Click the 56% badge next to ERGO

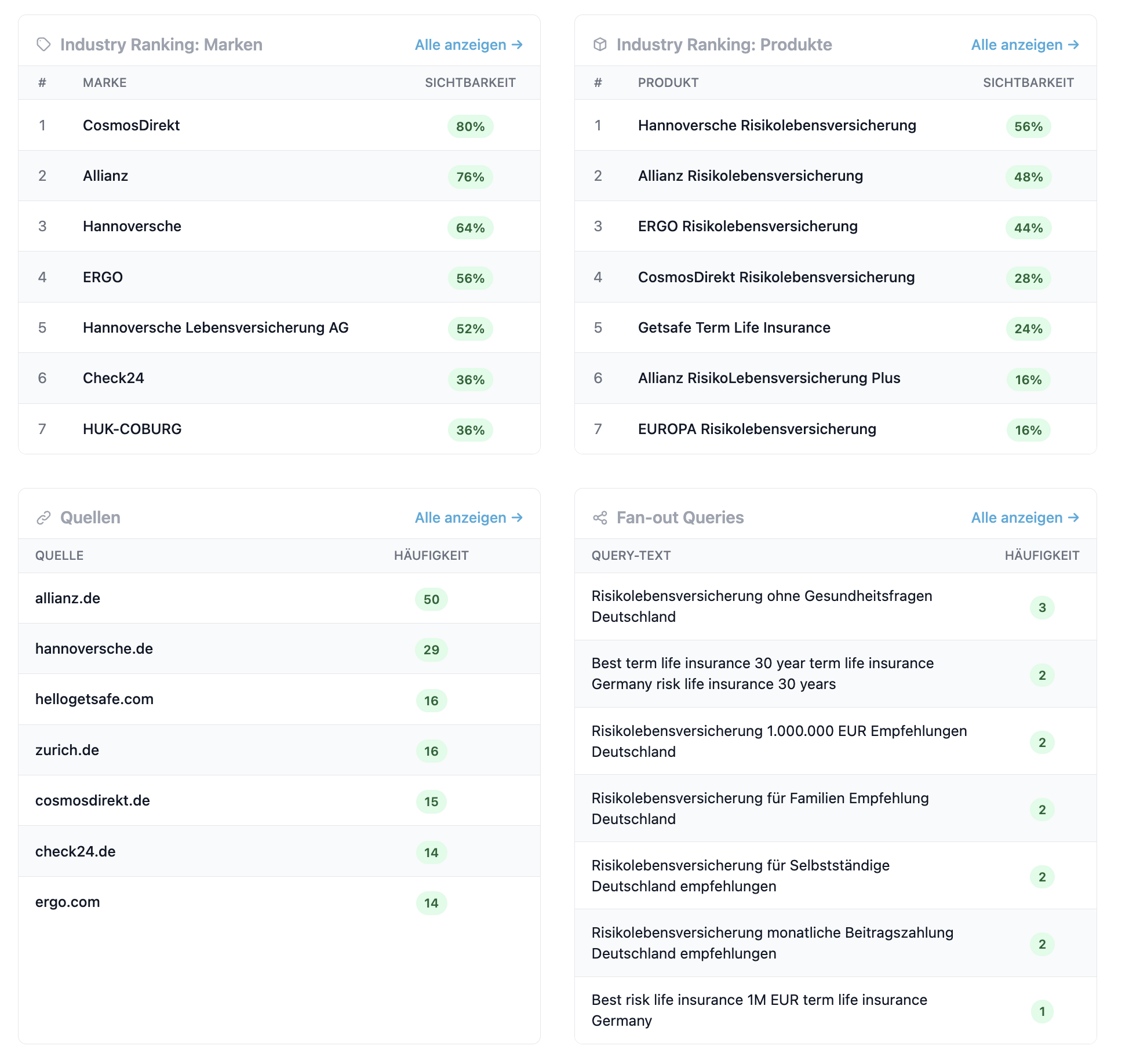point(469,278)
